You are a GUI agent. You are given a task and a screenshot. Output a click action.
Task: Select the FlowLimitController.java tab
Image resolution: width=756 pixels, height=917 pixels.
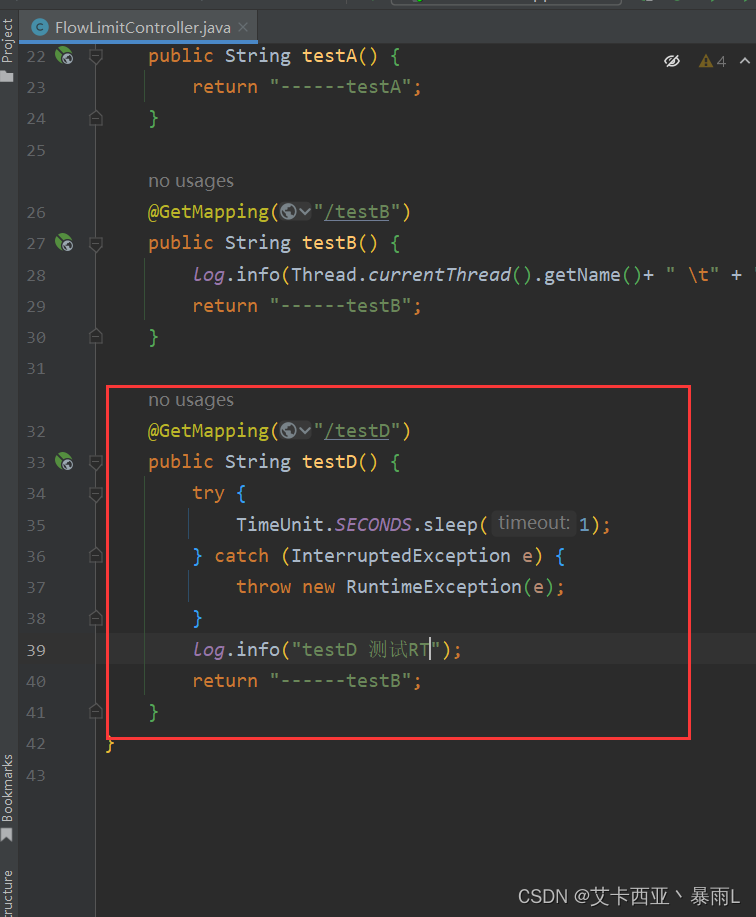click(138, 27)
